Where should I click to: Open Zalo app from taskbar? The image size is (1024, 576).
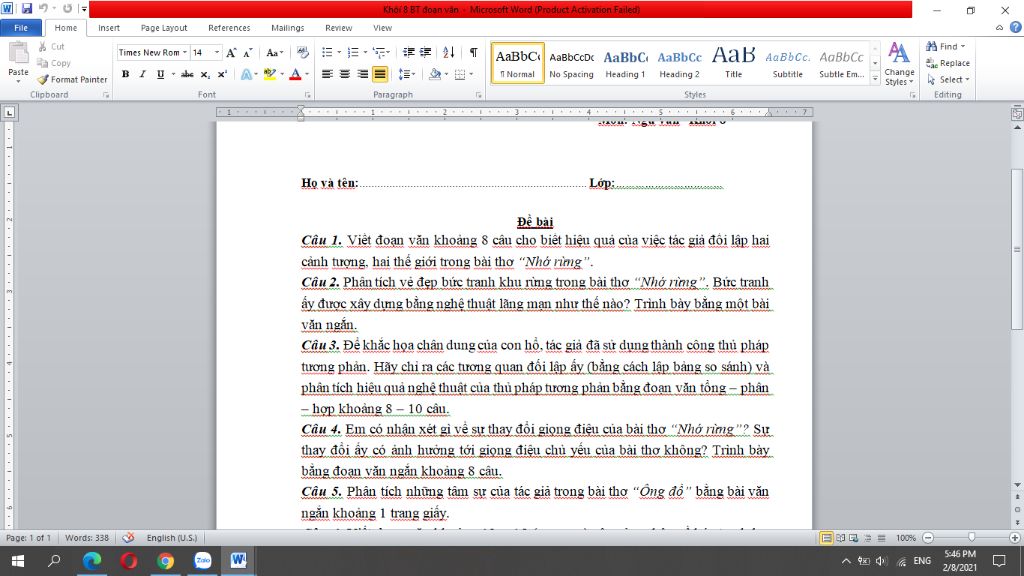coord(202,560)
